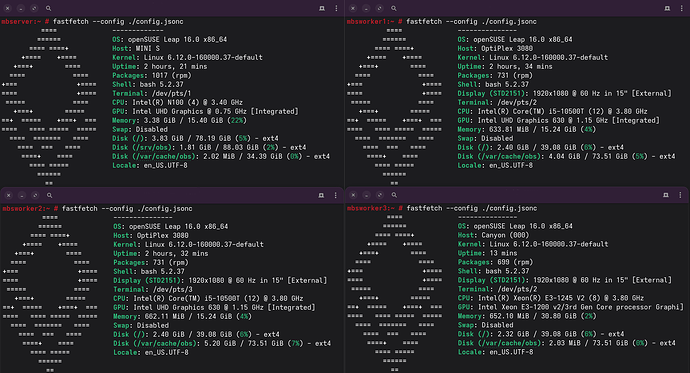Minimize the mbsworker2 terminal window
The image size is (690, 373).
click(22, 195)
